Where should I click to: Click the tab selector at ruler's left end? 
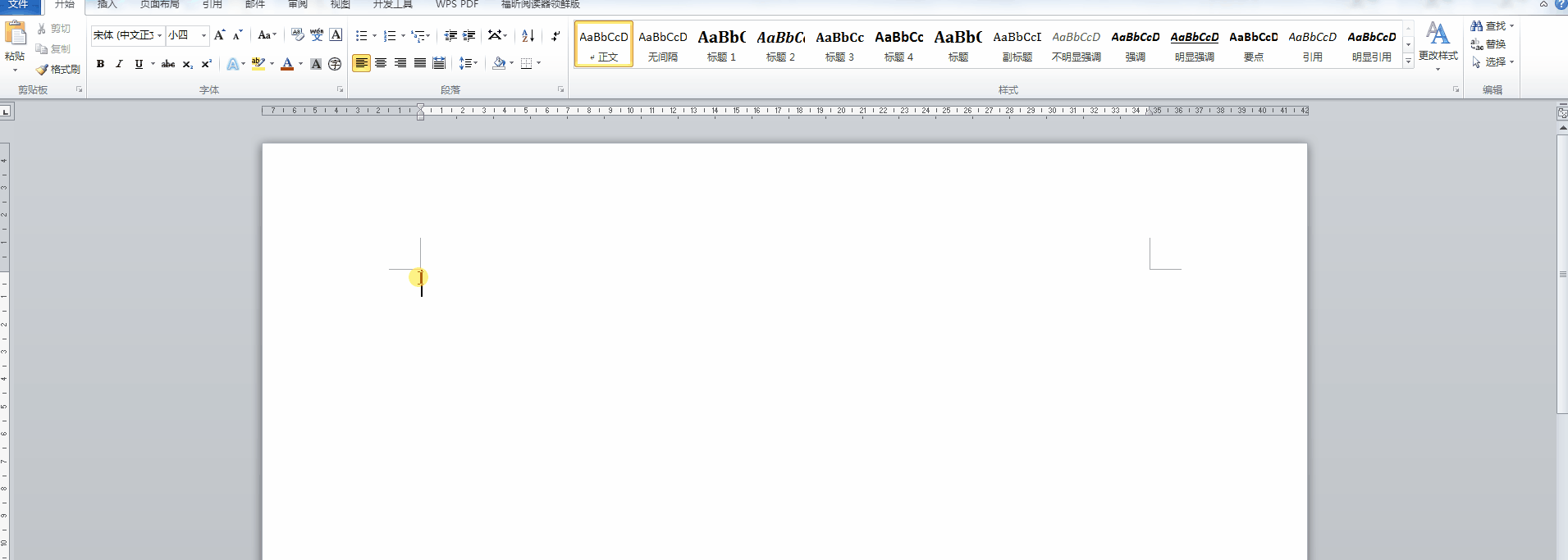tap(6, 112)
